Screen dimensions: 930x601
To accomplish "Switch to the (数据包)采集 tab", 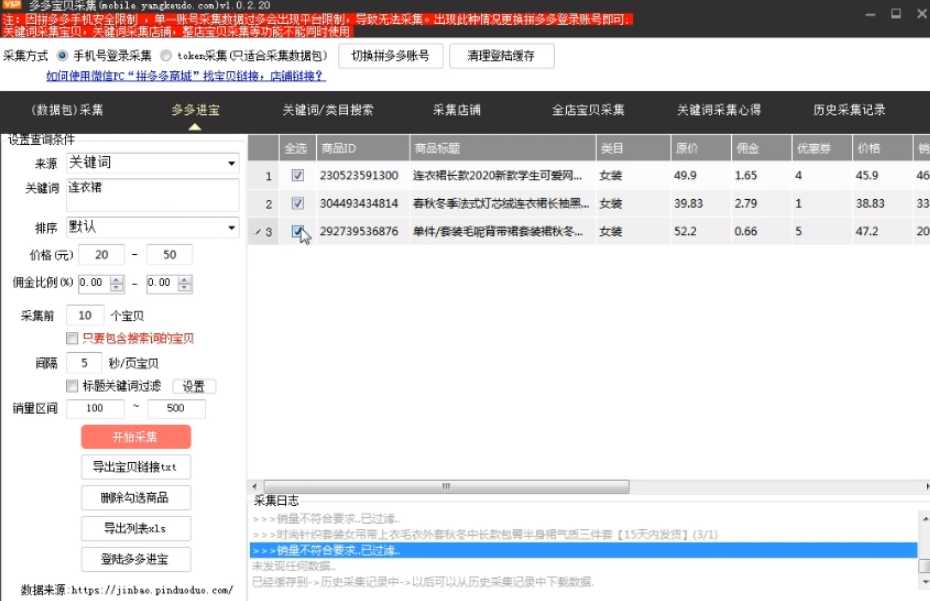I will 67,110.
